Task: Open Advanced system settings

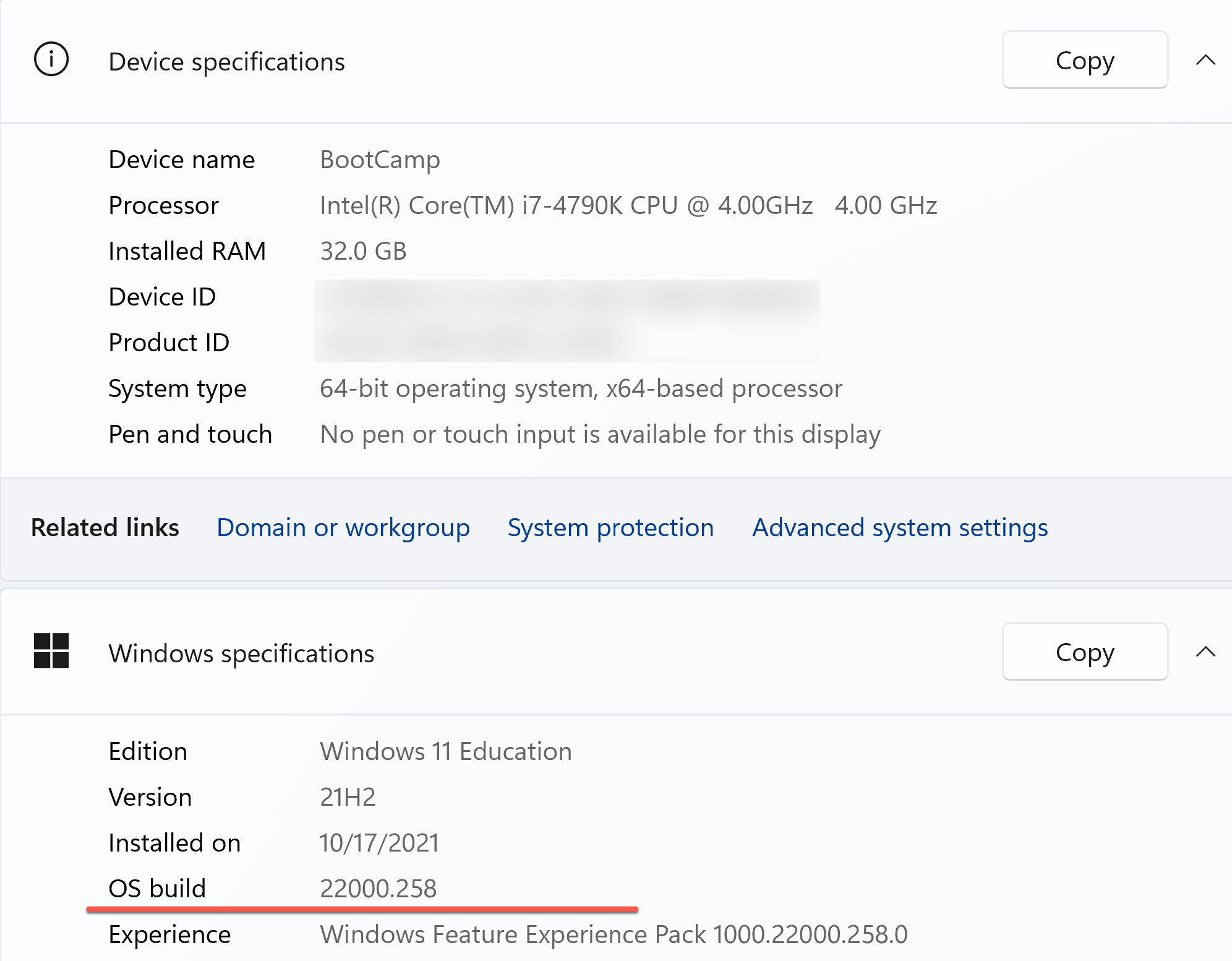Action: [900, 527]
